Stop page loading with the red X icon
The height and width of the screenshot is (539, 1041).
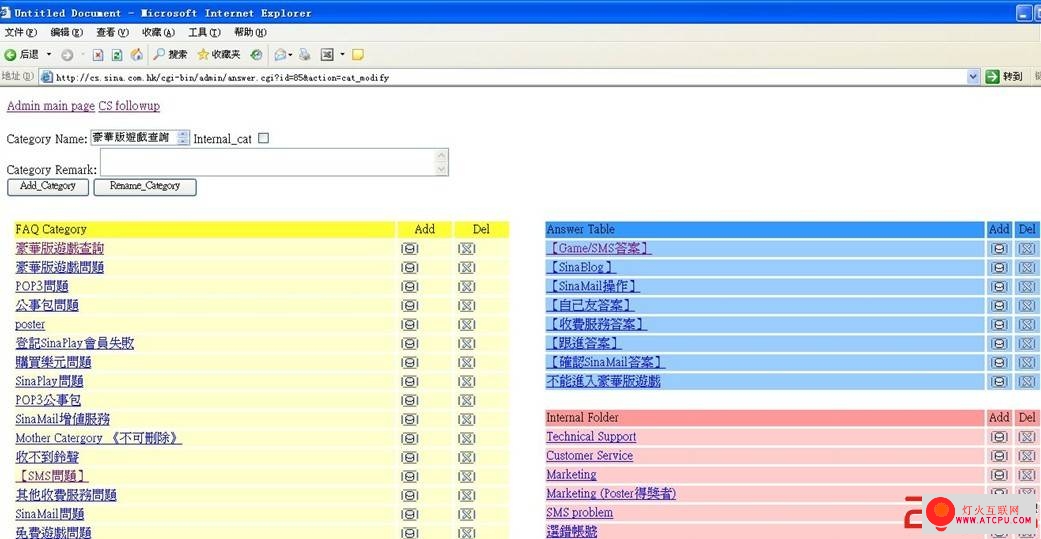(x=98, y=54)
